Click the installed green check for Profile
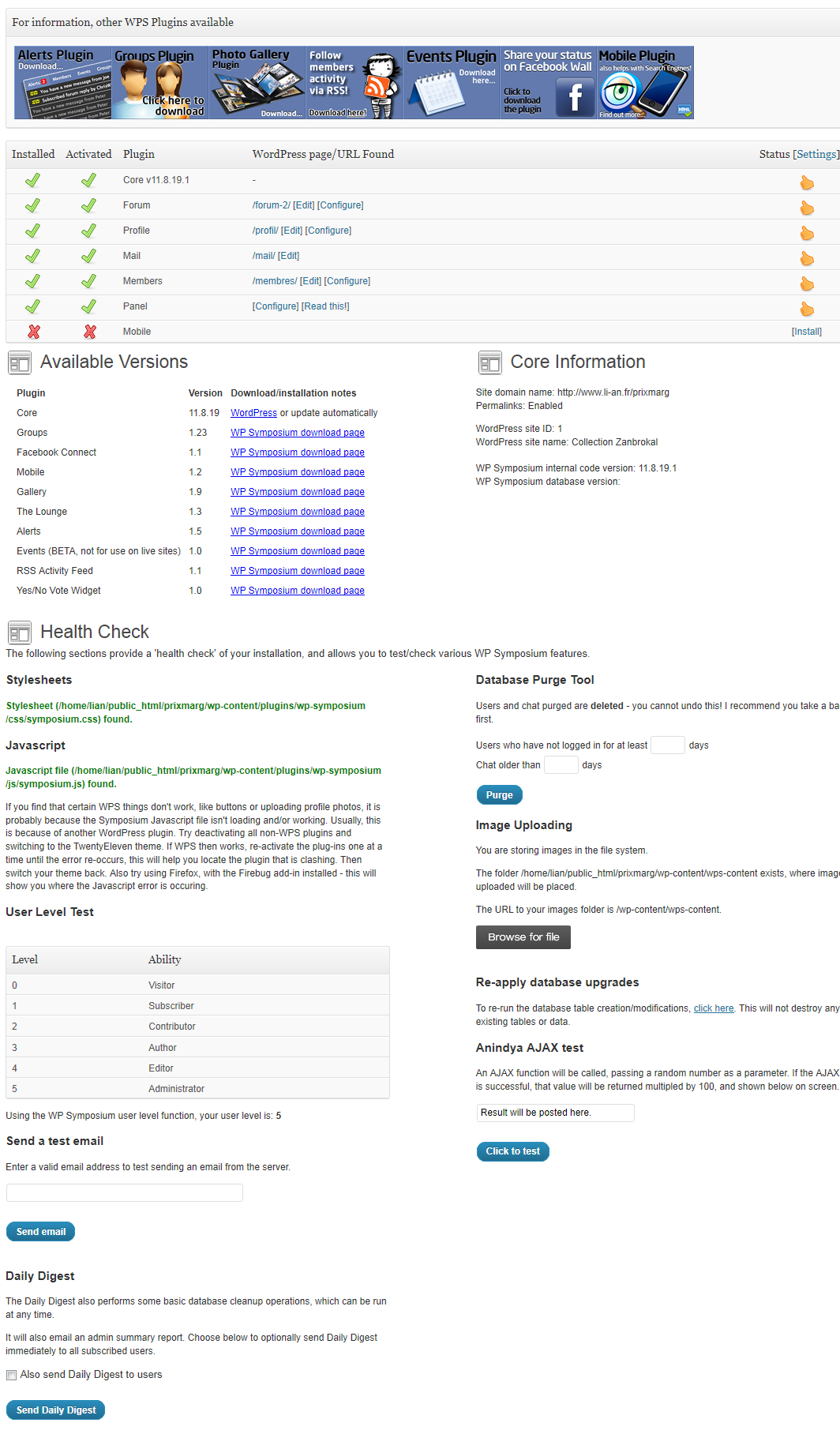Viewport: 840px width, 1434px height. (33, 231)
